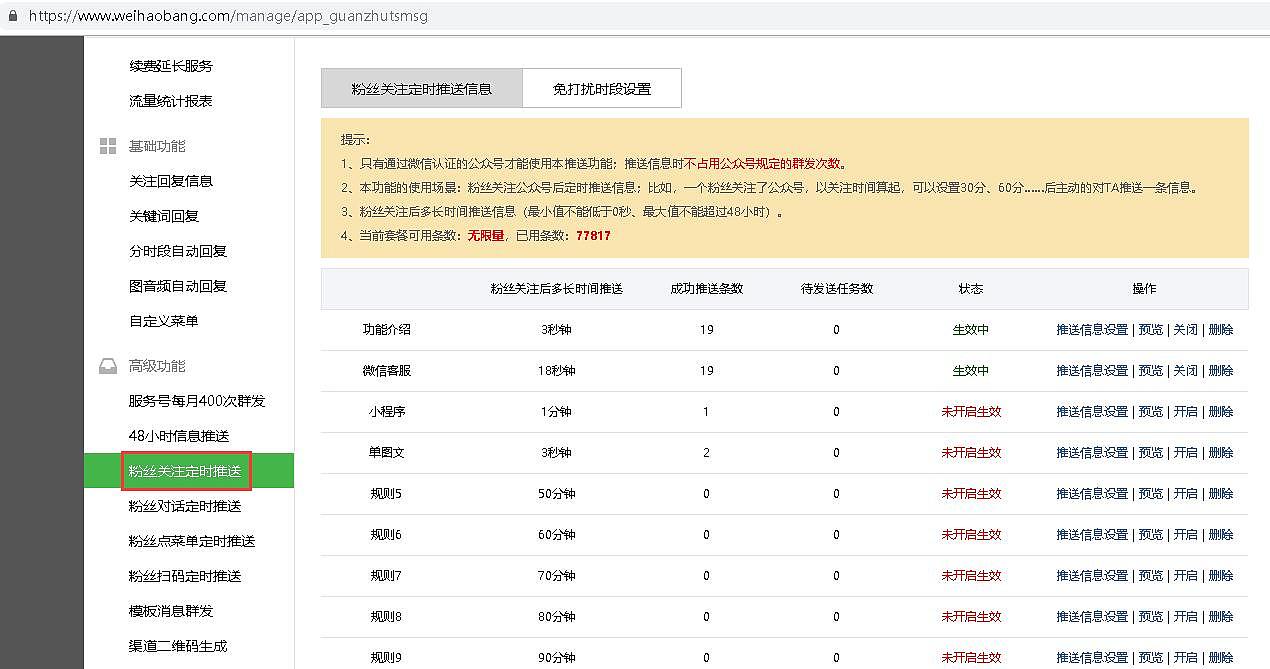Switch to the 免打扰时段设置 tab
The image size is (1270, 669).
601,87
